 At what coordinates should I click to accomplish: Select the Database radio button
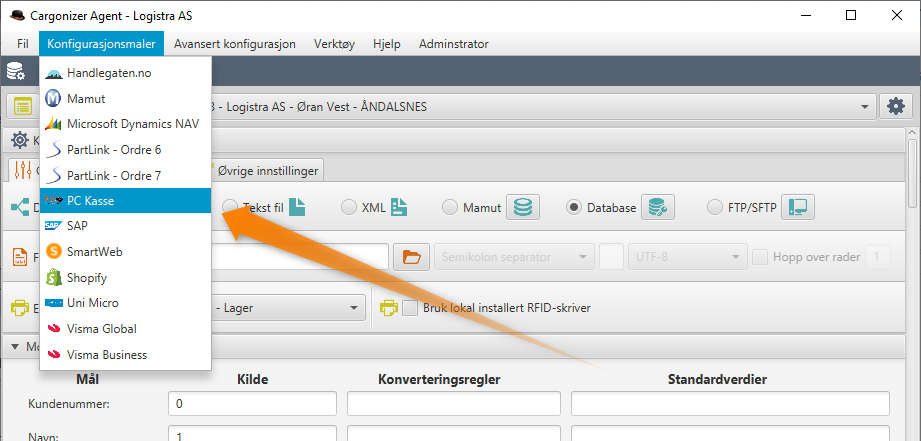tap(574, 207)
